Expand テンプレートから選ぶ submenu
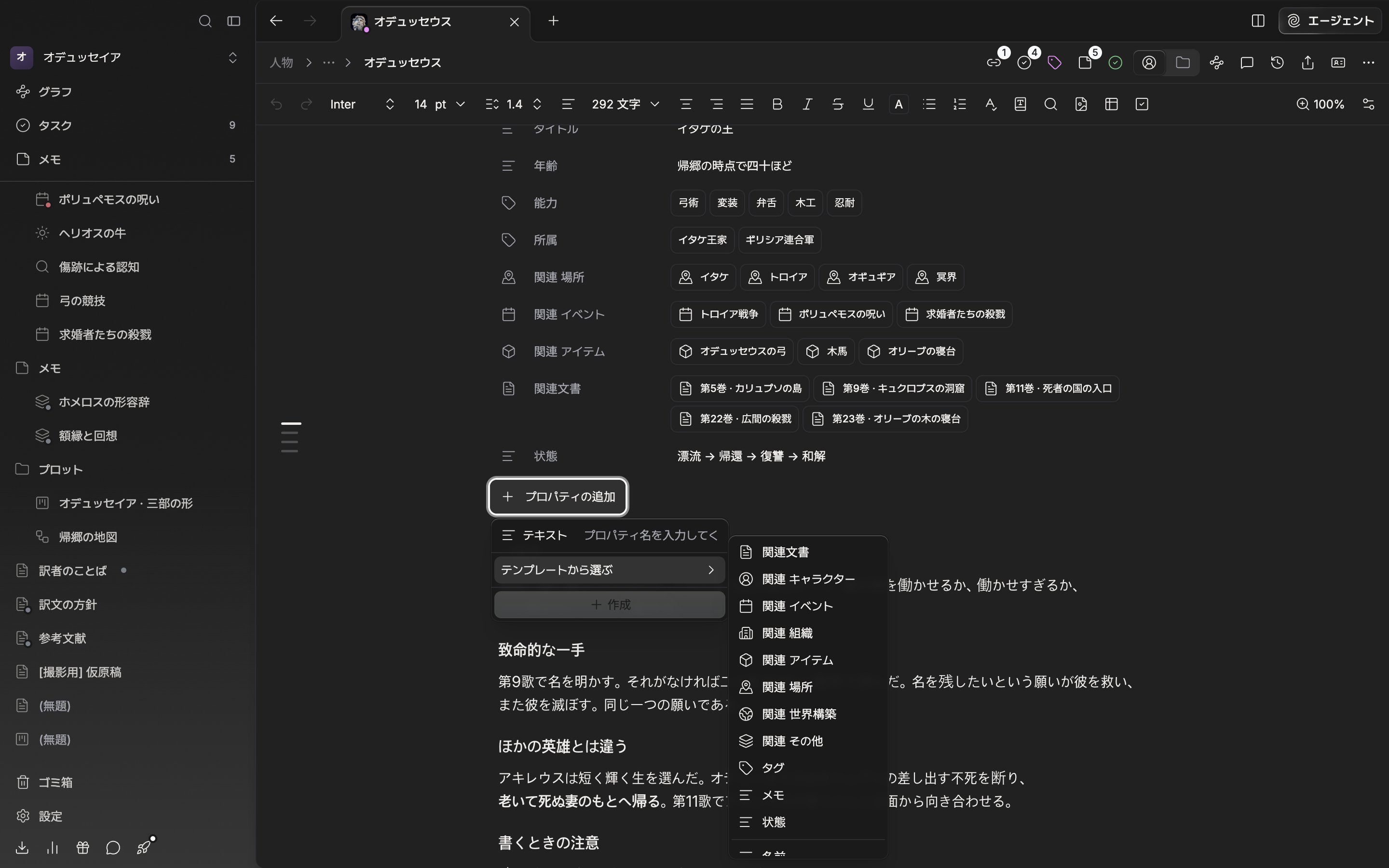Viewport: 1389px width, 868px height. [x=610, y=570]
